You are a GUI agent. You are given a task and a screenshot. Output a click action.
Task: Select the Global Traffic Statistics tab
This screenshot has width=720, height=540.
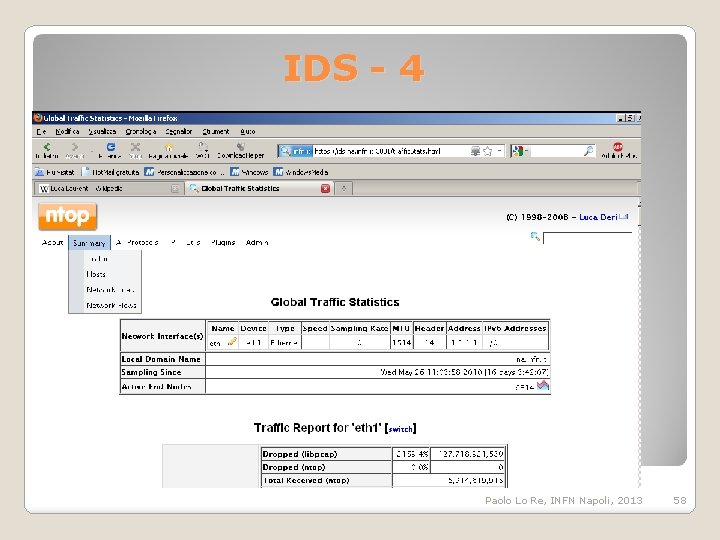pyautogui.click(x=258, y=188)
